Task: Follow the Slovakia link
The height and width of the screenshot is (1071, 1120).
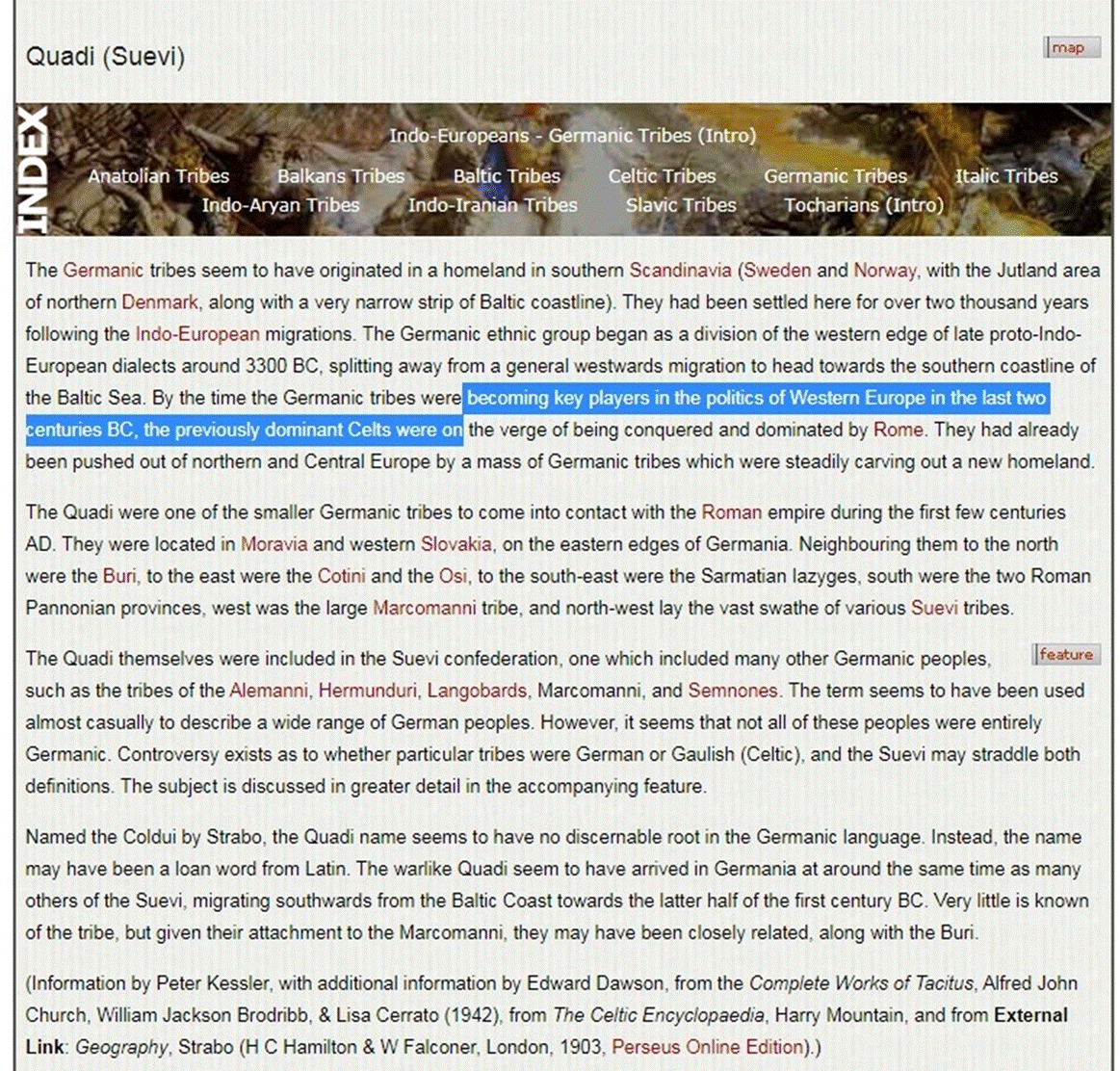Action: [x=456, y=544]
